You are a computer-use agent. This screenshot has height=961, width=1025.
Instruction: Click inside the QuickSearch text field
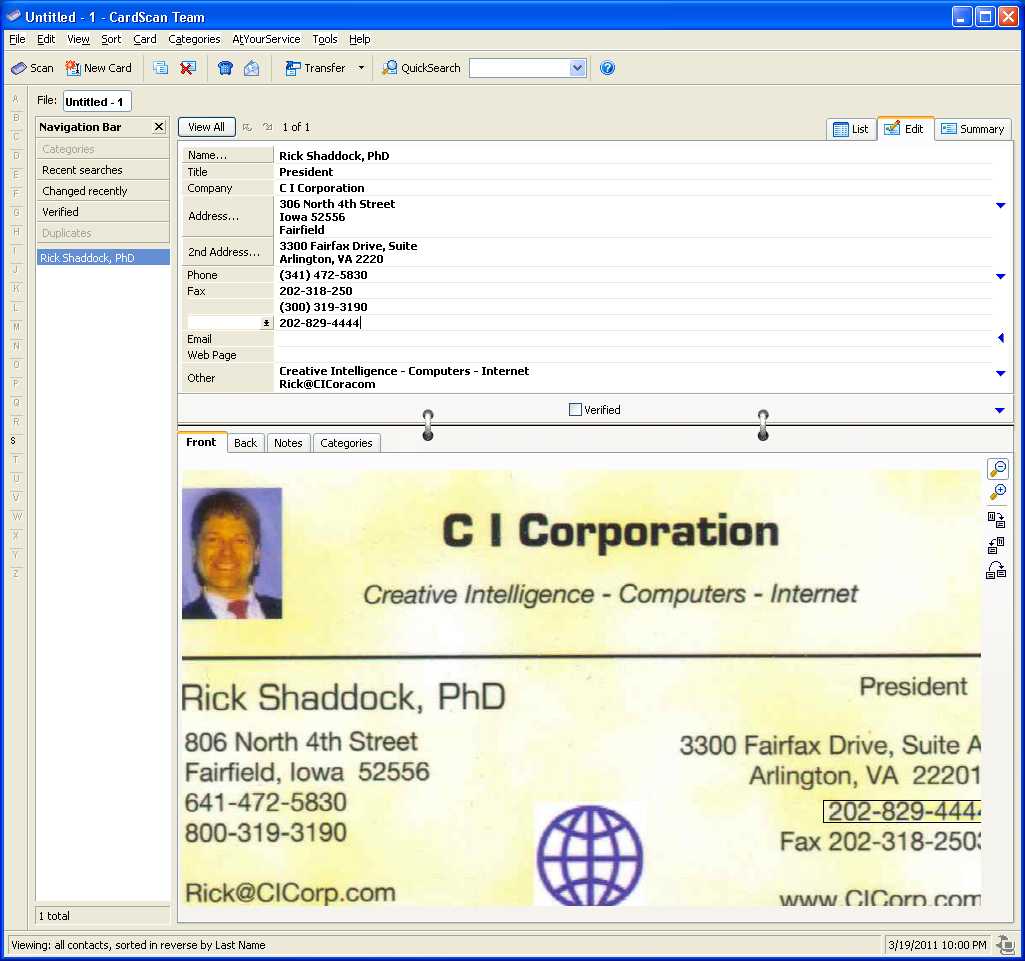point(520,68)
